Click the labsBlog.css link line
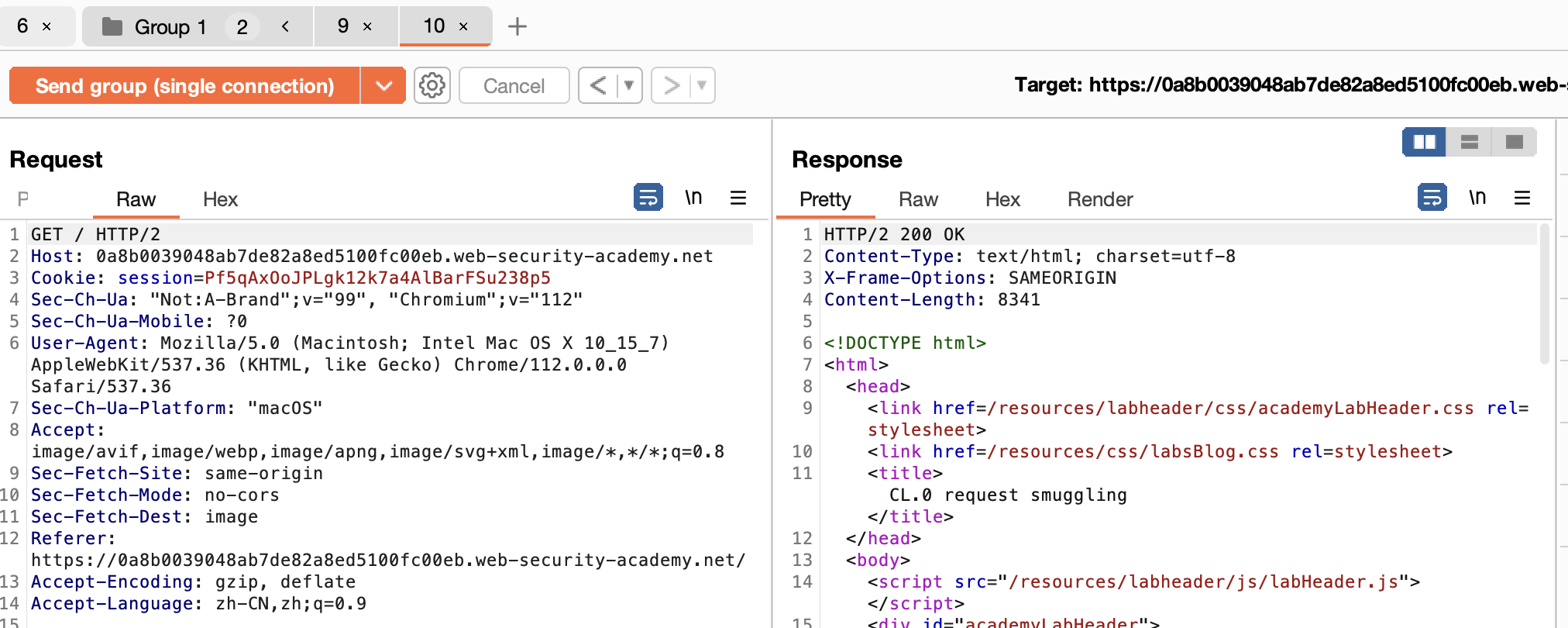The image size is (1568, 628). [1160, 451]
